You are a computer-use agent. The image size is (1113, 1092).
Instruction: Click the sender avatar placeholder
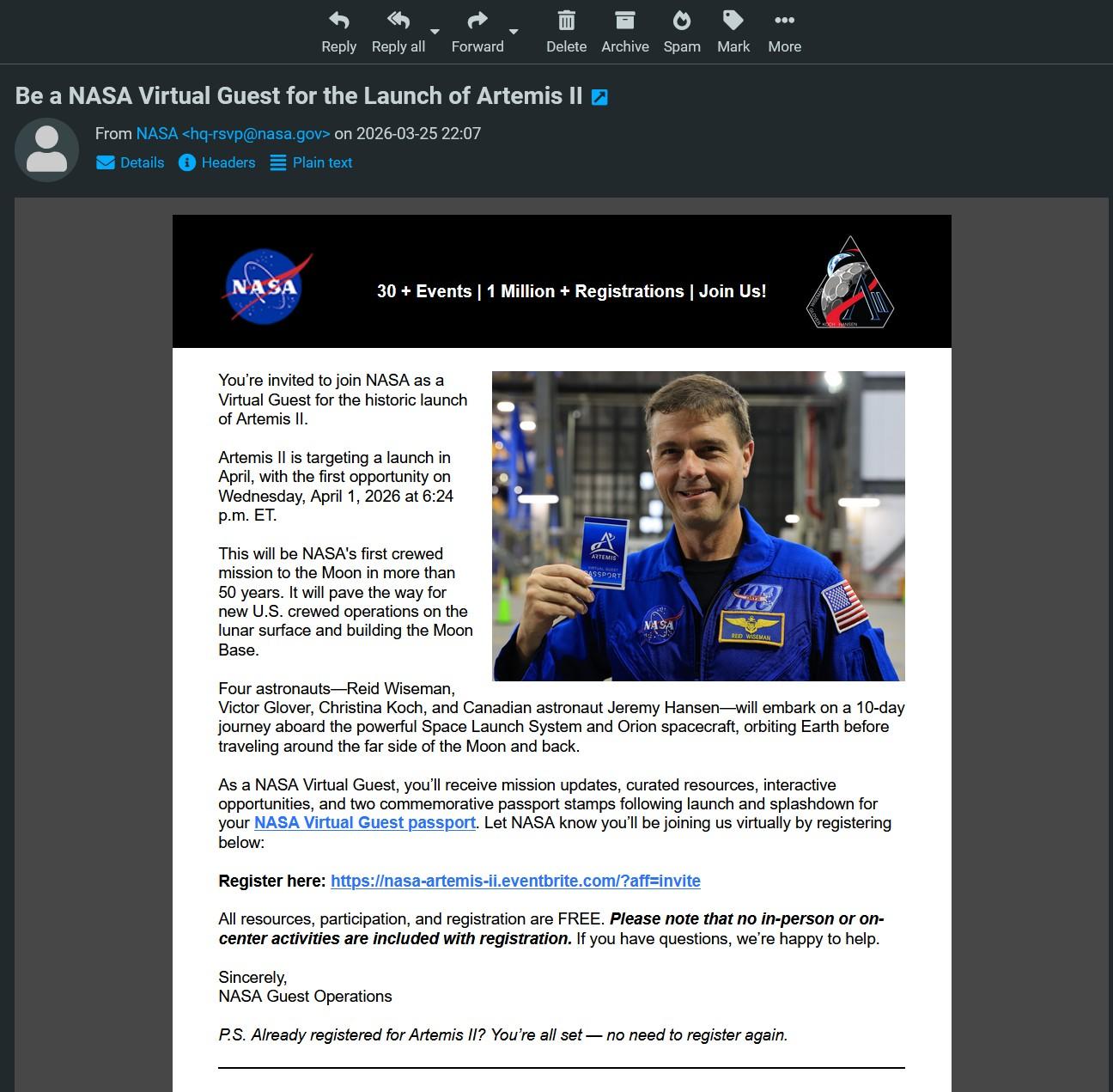click(x=47, y=149)
